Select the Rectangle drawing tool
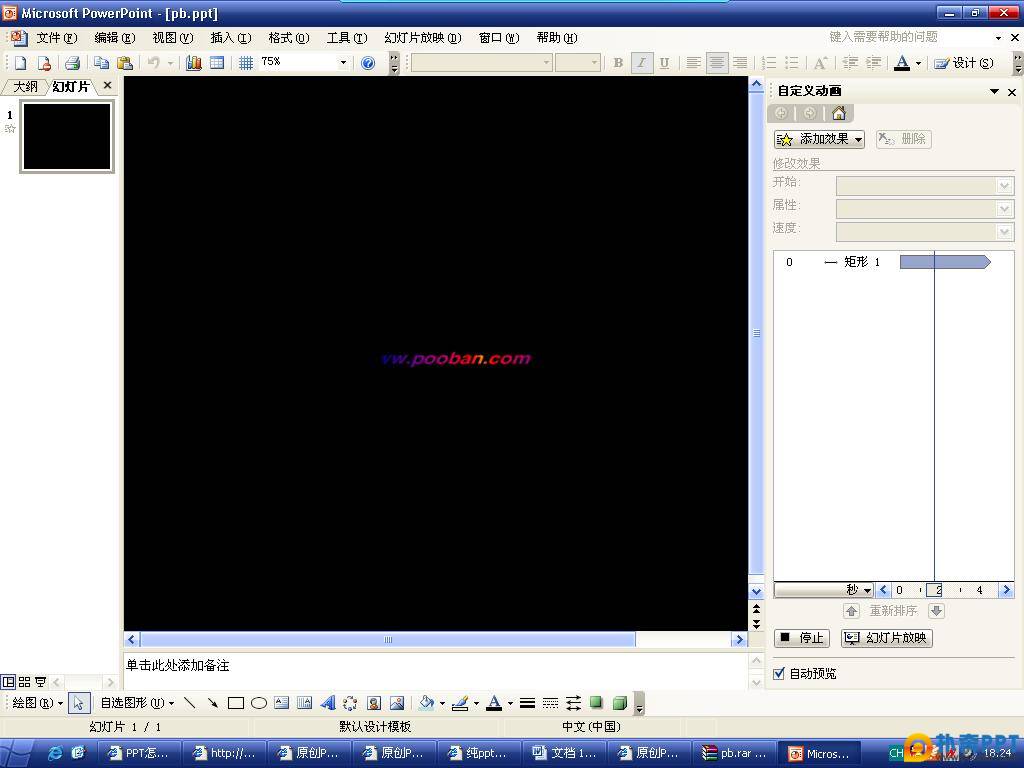 [236, 703]
